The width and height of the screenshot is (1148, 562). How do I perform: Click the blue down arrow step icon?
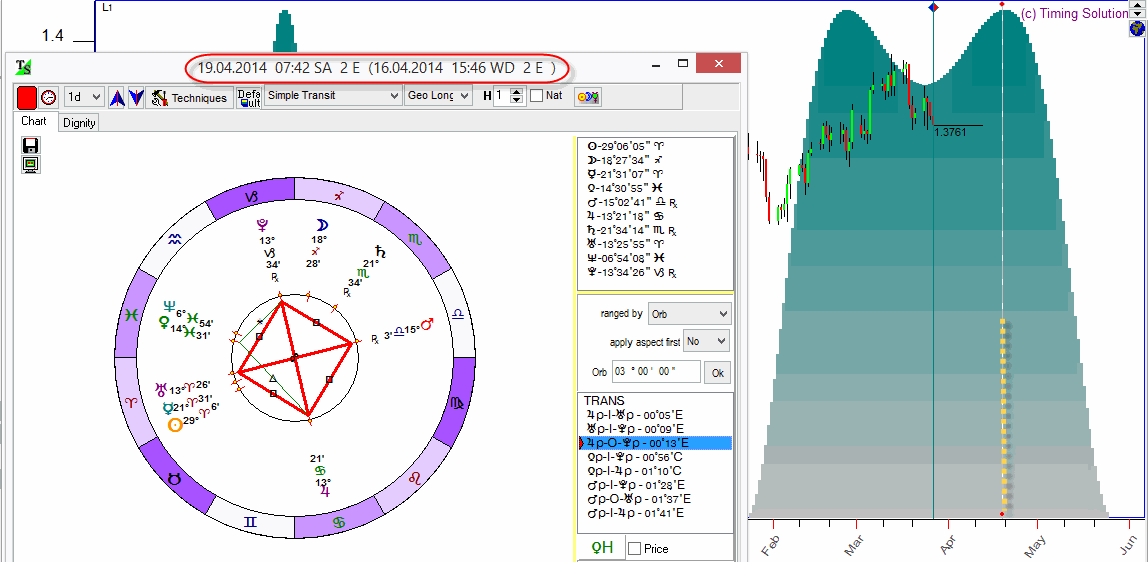coord(136,97)
